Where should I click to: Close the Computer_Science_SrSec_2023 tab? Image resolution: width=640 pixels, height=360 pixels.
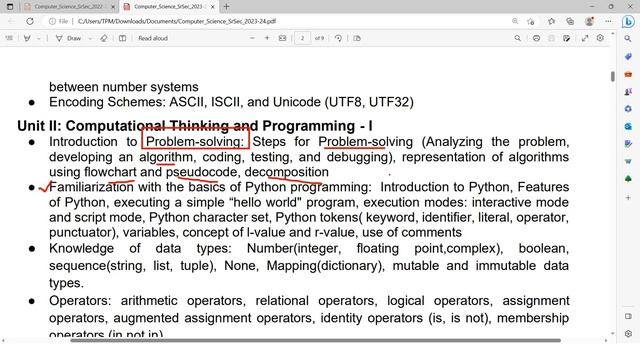(x=212, y=7)
